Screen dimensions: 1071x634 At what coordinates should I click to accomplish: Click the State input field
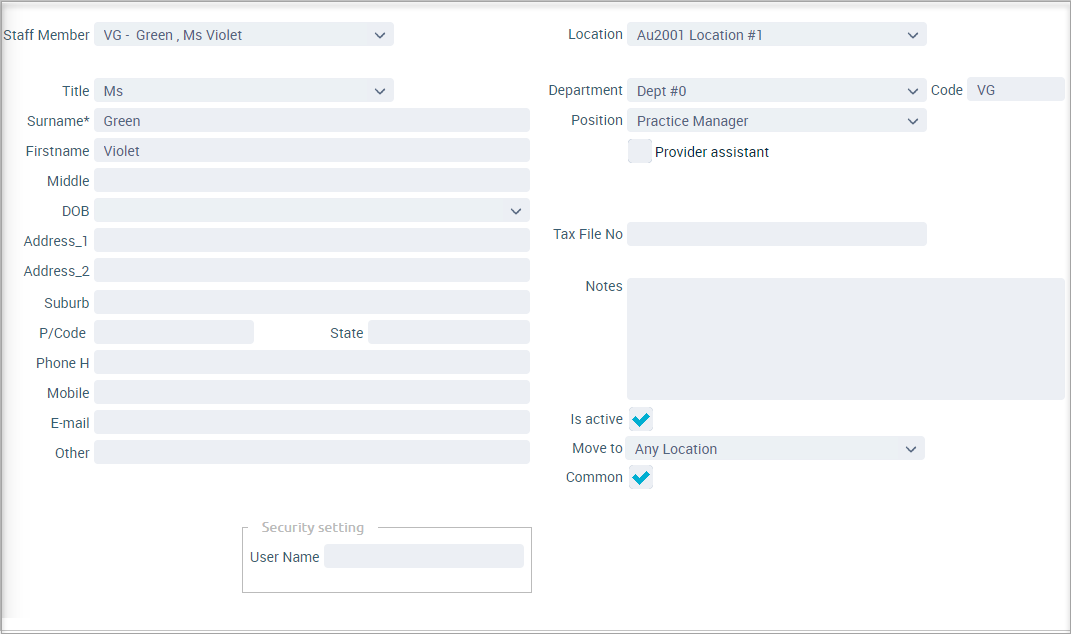[449, 333]
